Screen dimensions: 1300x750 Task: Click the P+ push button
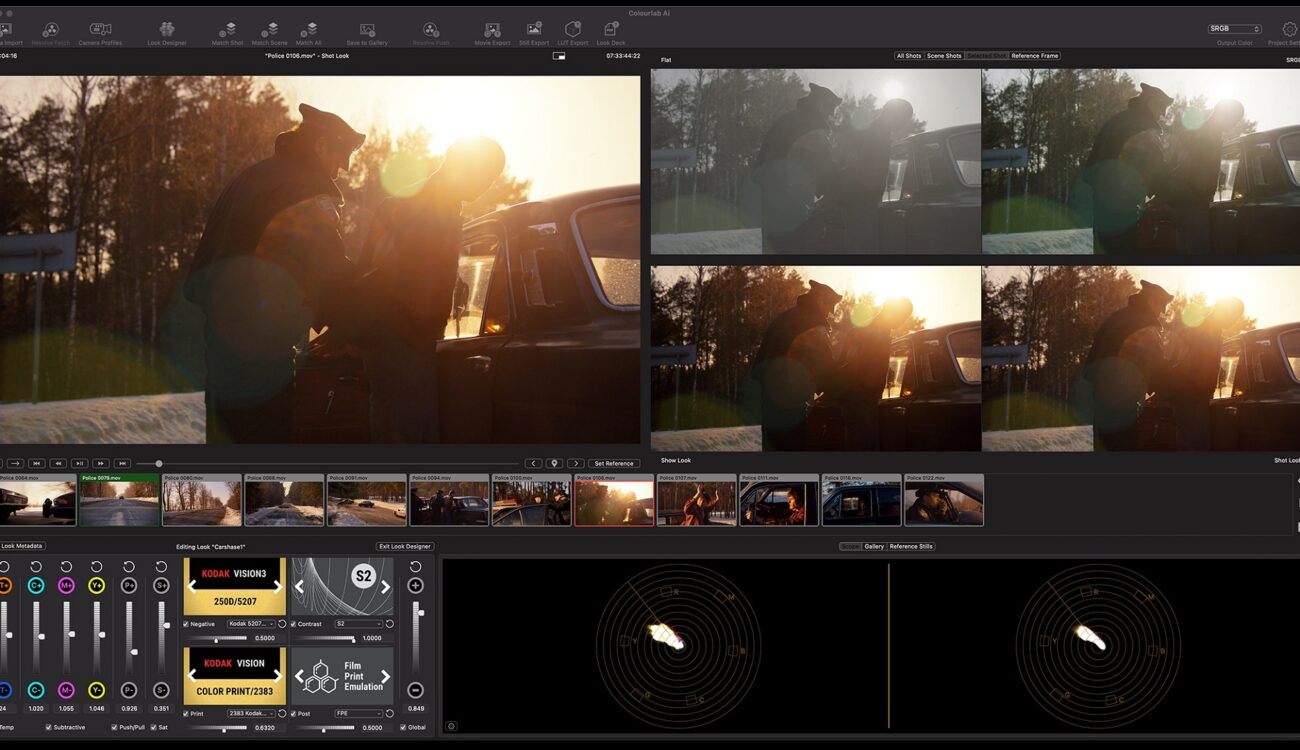coord(129,586)
